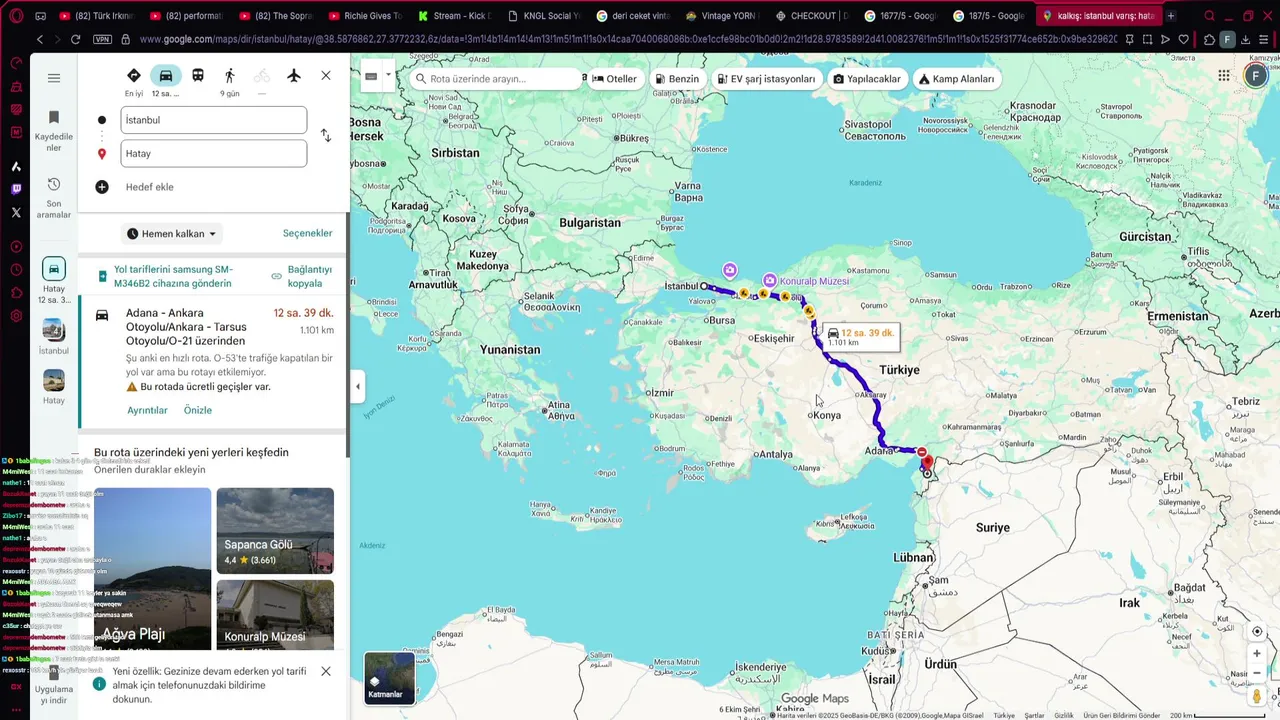Image resolution: width=1280 pixels, height=720 pixels.
Task: Swap starting point and destination
Action: pos(325,136)
